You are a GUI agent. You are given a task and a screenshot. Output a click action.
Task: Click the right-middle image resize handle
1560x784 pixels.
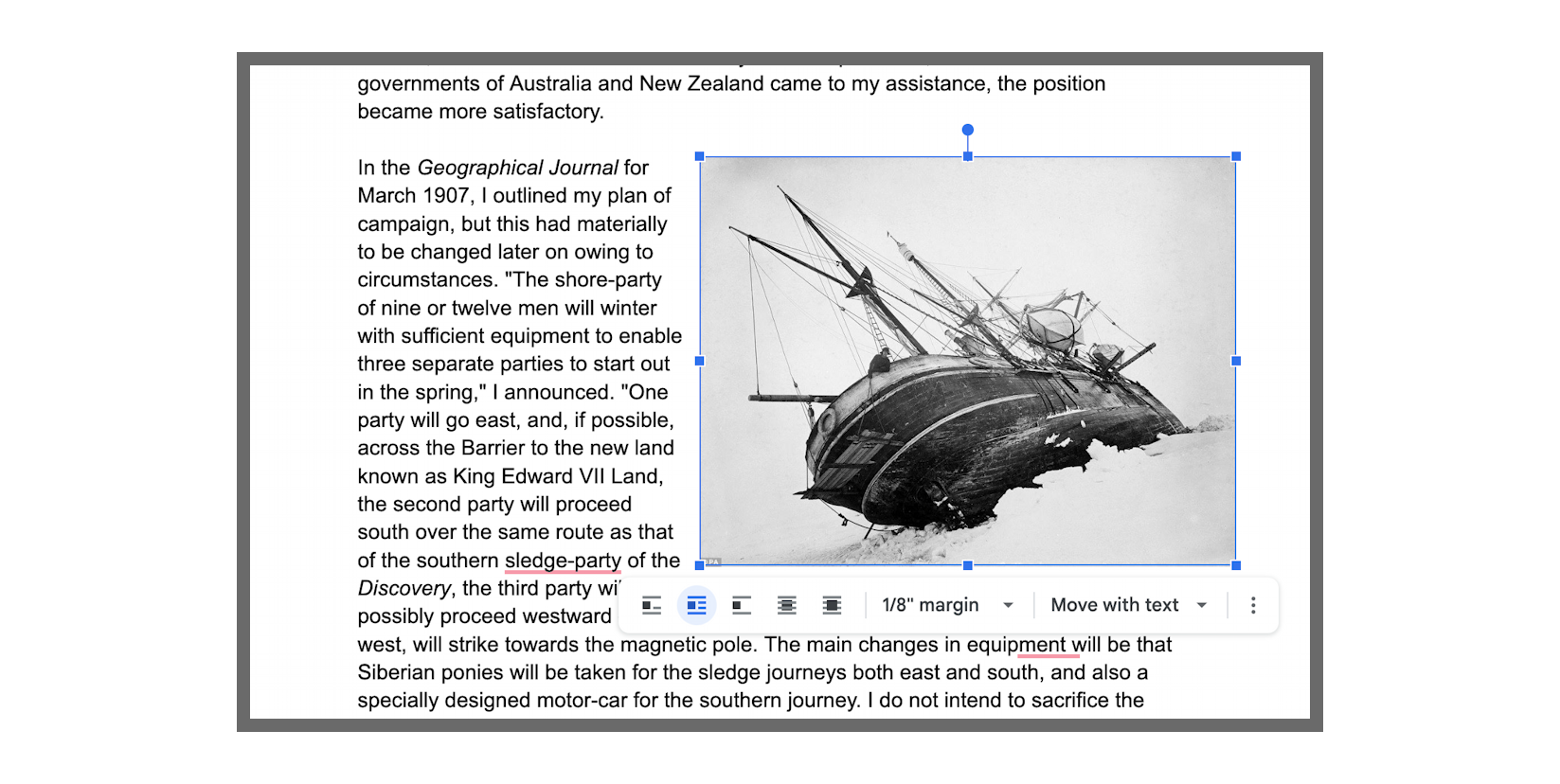1236,361
